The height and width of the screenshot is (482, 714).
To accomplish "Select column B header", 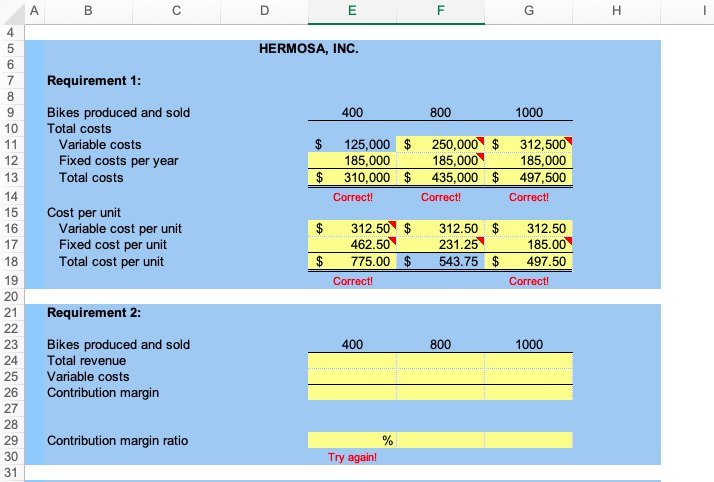I will 88,11.
